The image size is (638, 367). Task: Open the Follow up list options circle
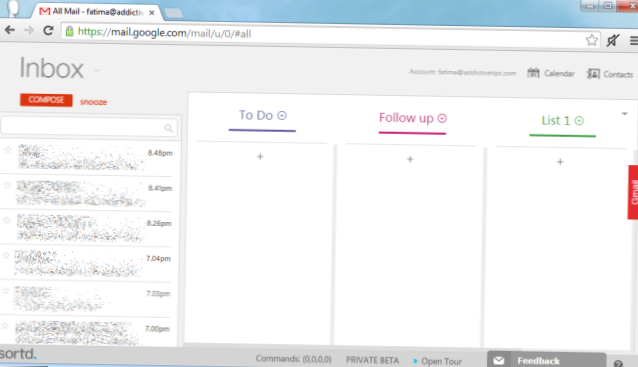tap(442, 118)
